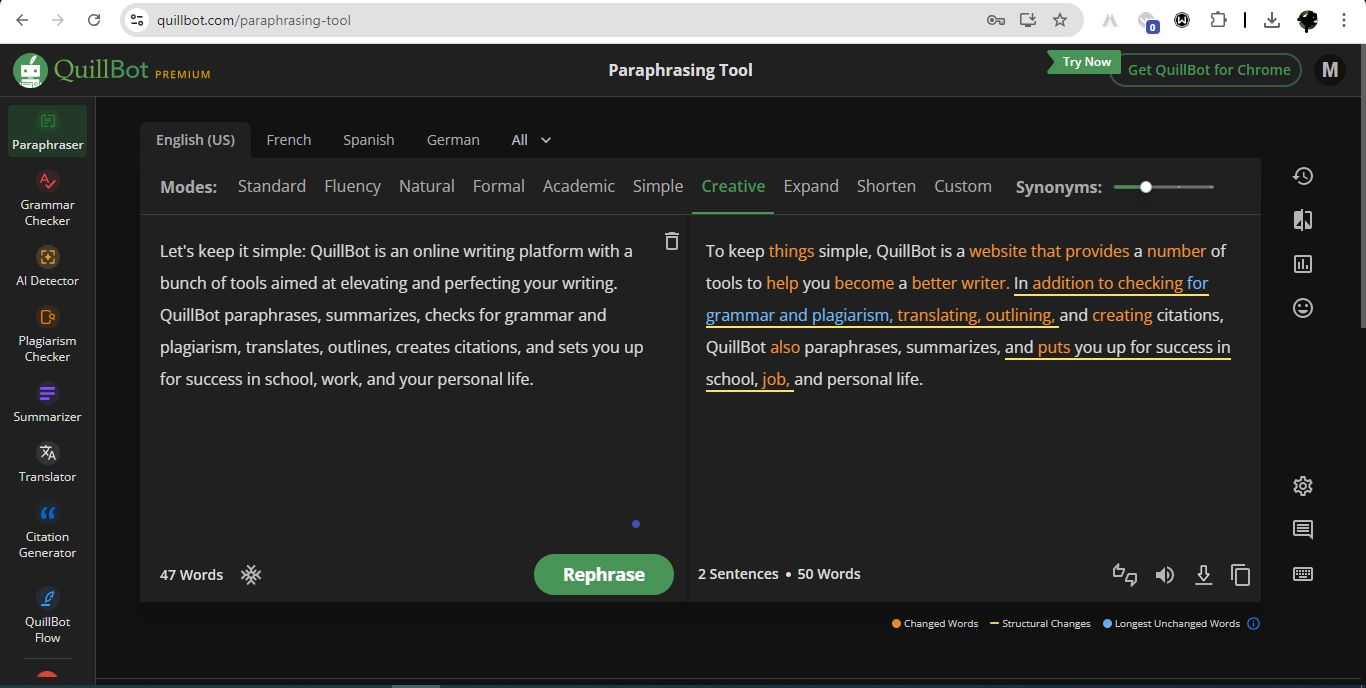
Task: Select Spanish language tab
Action: [369, 140]
